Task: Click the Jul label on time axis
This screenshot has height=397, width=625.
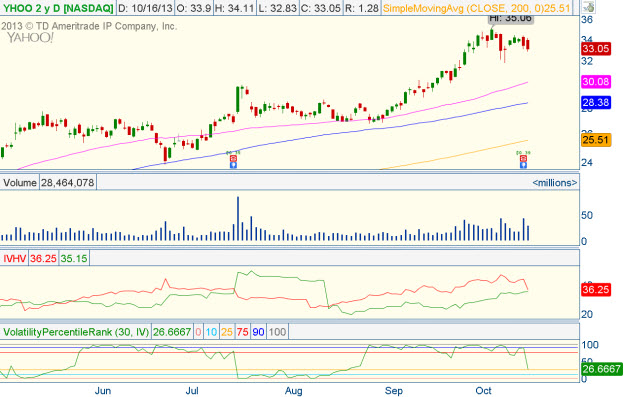Action: (x=192, y=391)
